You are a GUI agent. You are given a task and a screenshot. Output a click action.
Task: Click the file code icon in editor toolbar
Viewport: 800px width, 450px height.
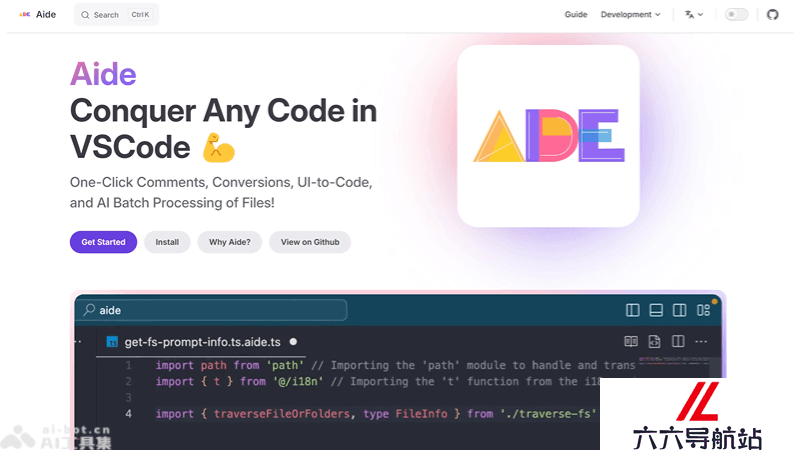point(654,341)
